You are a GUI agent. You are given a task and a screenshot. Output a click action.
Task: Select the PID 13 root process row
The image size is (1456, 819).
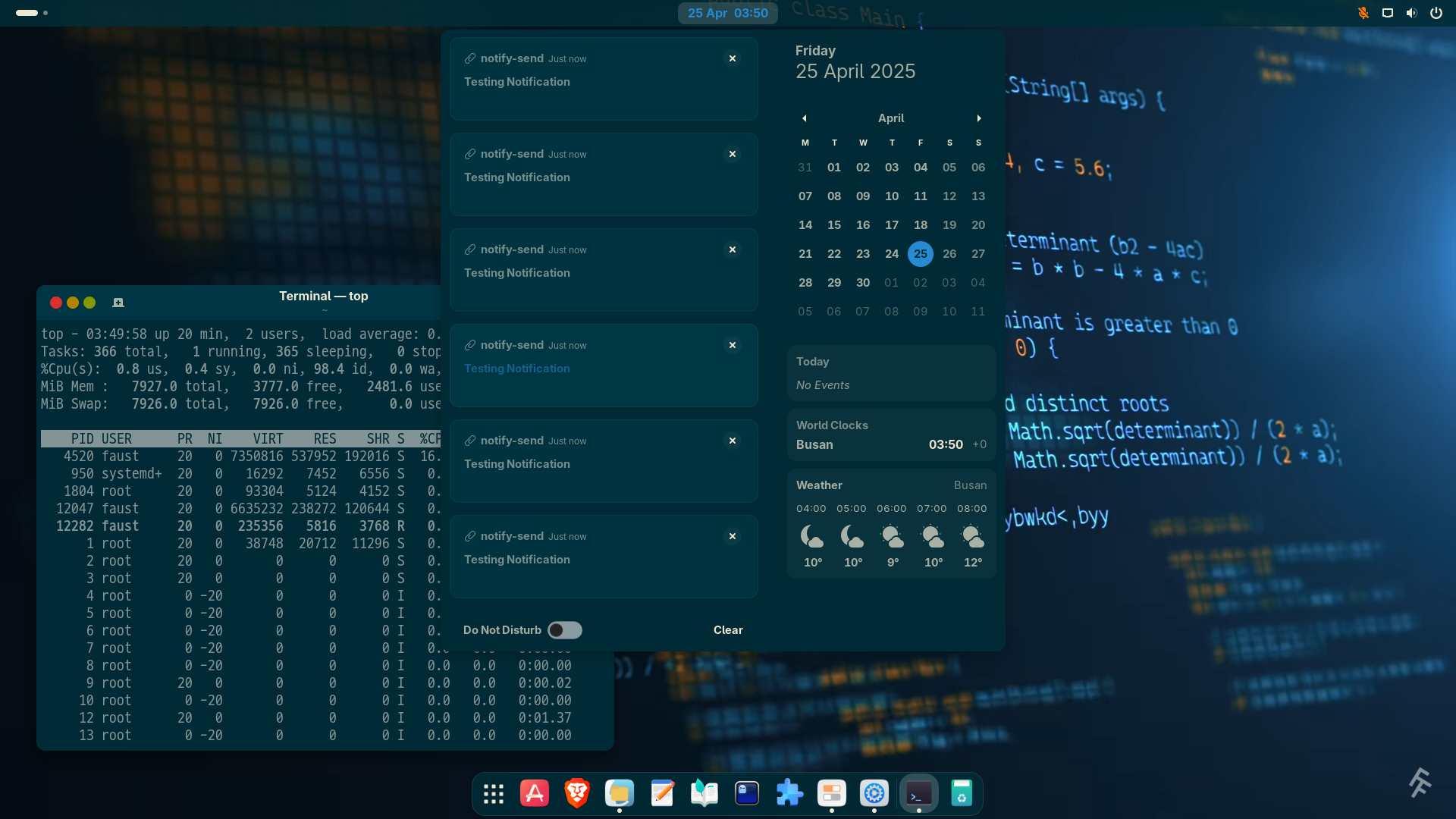pyautogui.click(x=306, y=736)
